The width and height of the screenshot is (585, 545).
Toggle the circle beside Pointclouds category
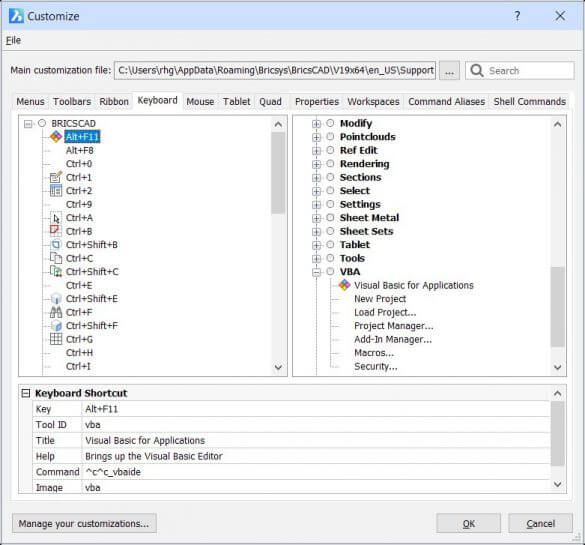pos(330,136)
